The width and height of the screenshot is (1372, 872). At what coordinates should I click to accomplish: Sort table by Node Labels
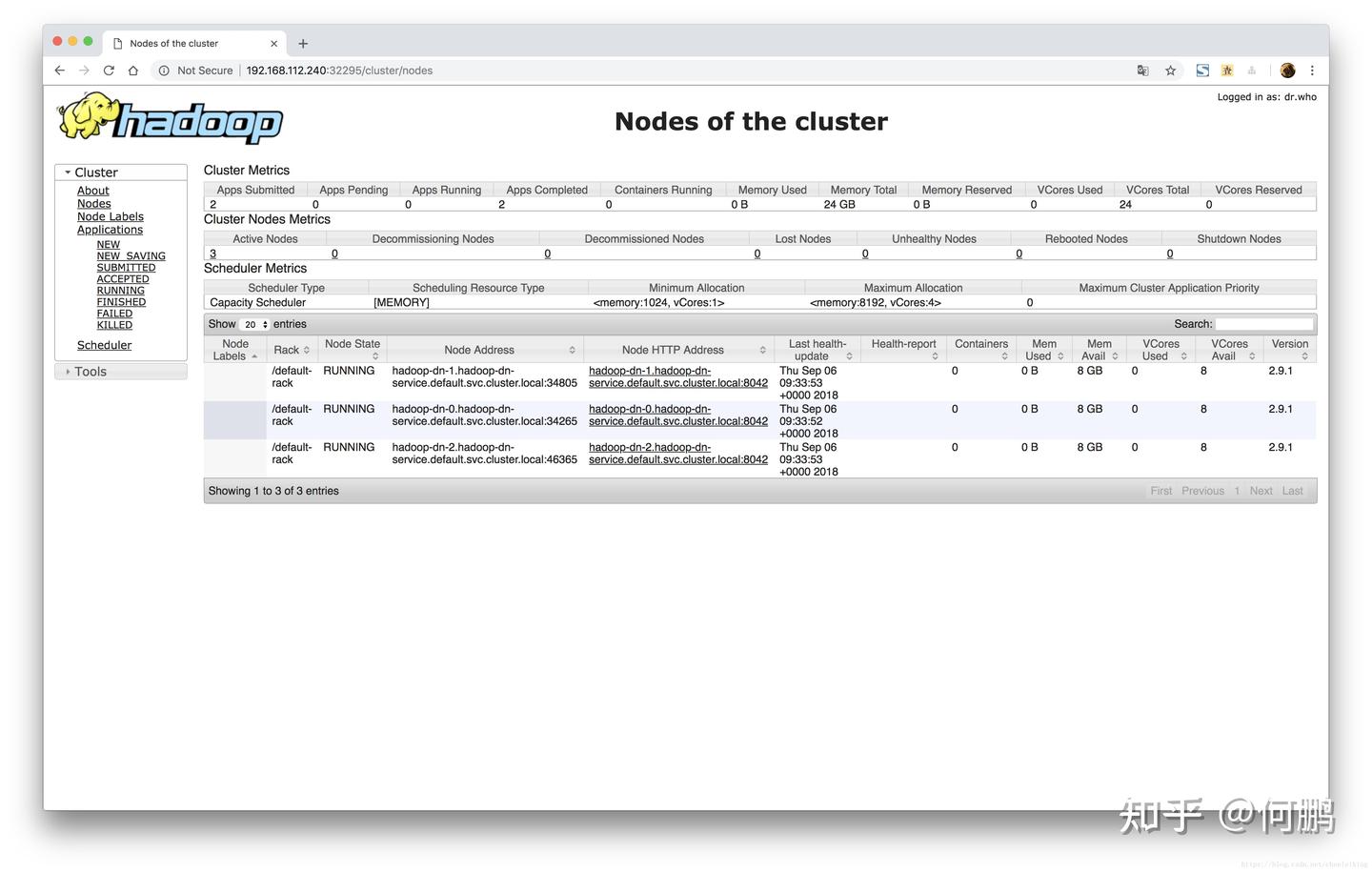(x=235, y=350)
